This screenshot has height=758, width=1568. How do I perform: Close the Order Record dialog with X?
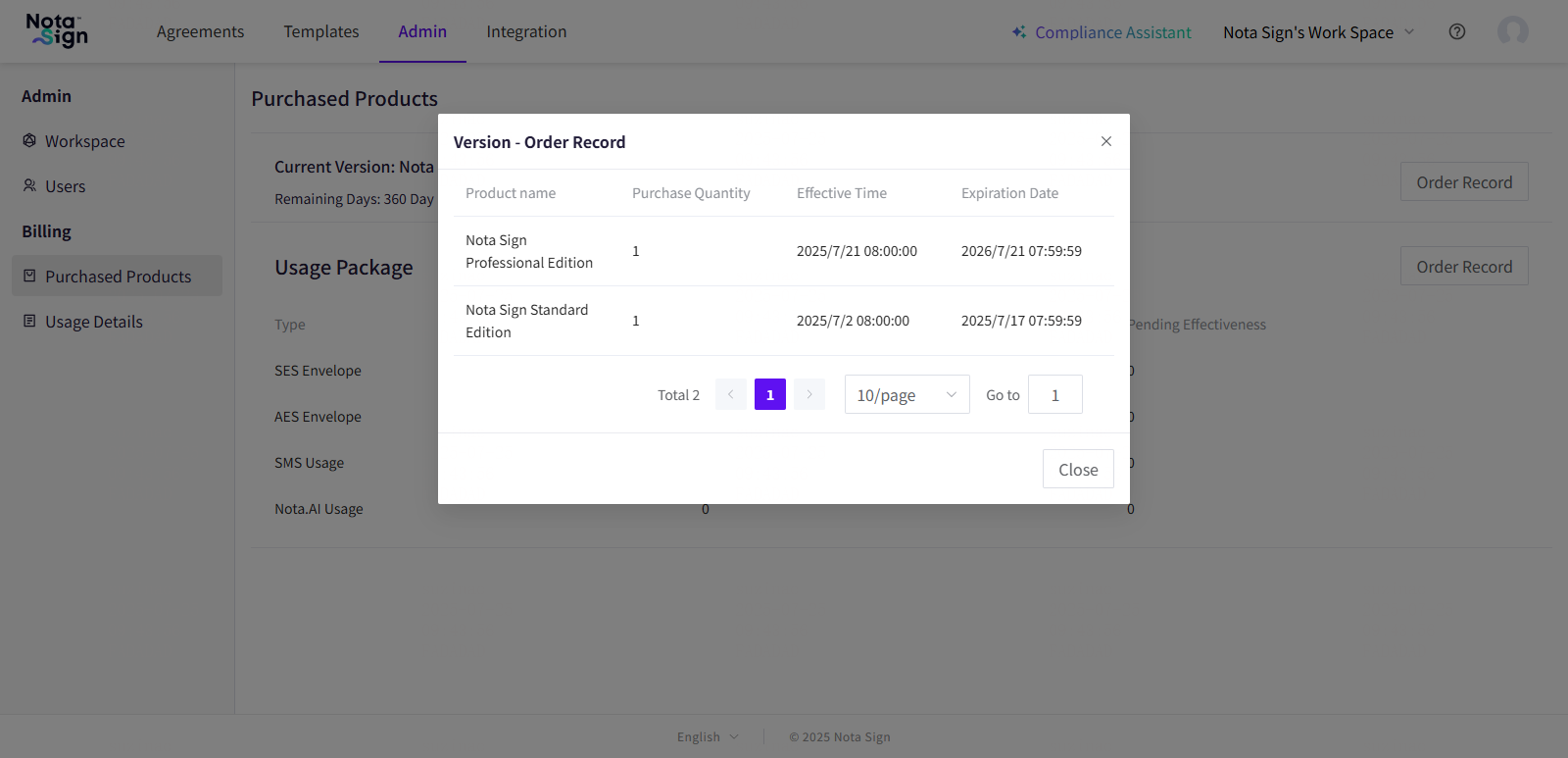click(x=1105, y=141)
